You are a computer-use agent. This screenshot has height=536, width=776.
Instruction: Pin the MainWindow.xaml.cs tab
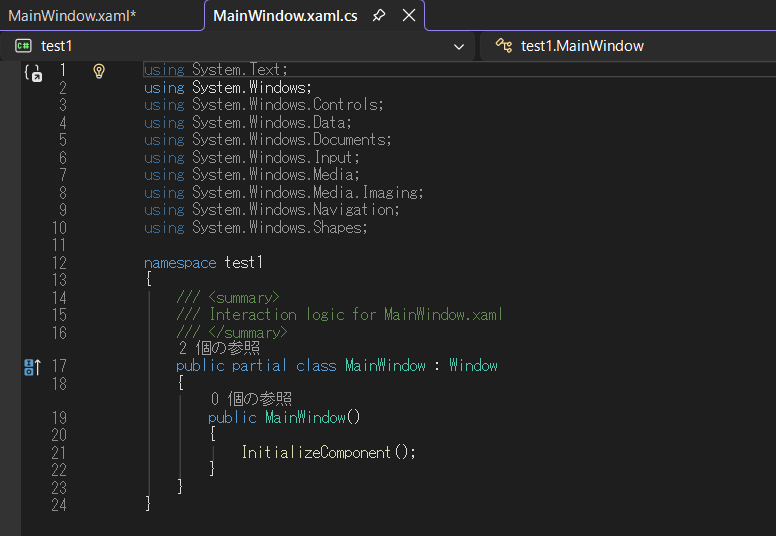(379, 16)
